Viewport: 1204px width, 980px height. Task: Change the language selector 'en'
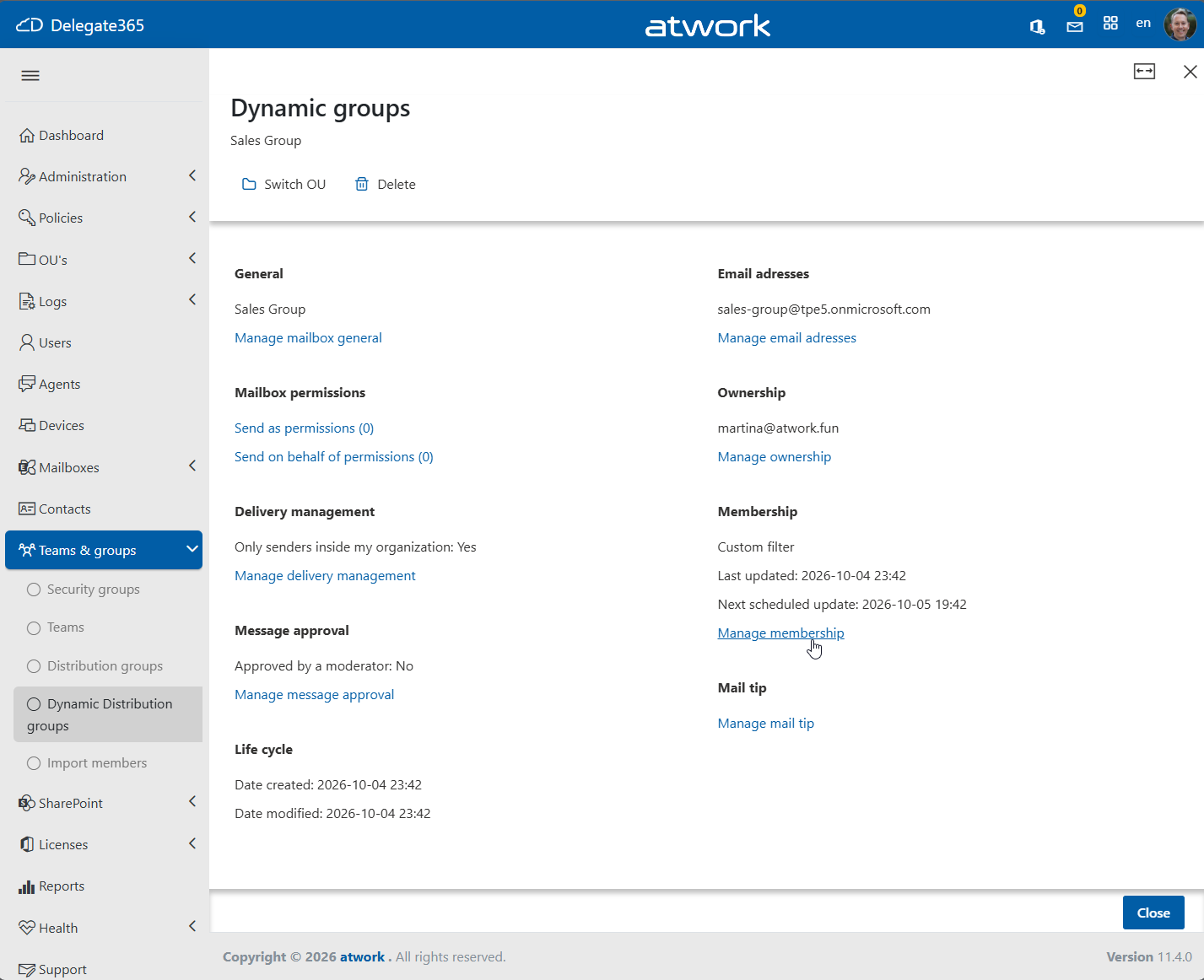[1143, 24]
